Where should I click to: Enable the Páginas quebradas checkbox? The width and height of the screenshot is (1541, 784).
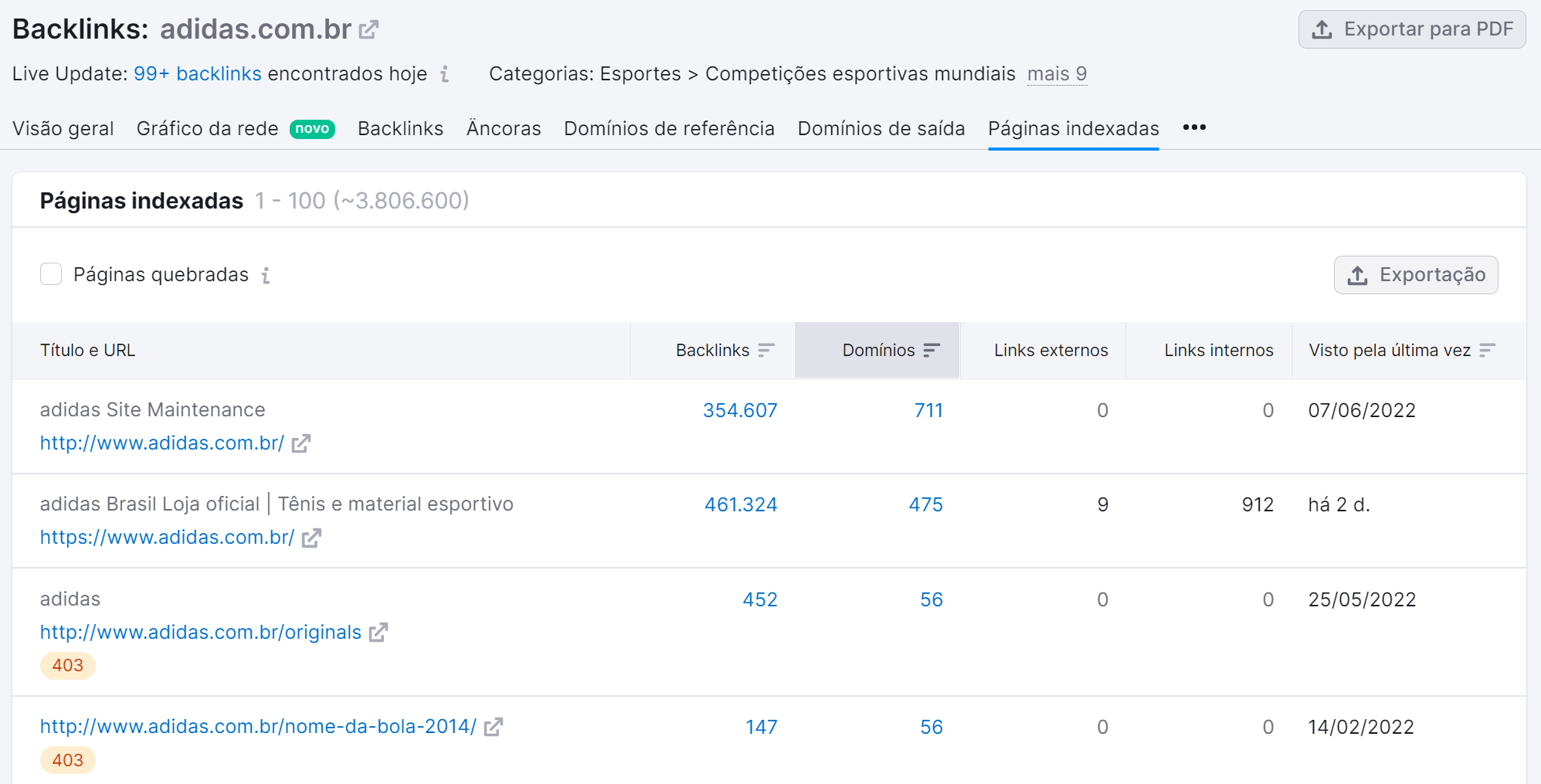(x=51, y=274)
